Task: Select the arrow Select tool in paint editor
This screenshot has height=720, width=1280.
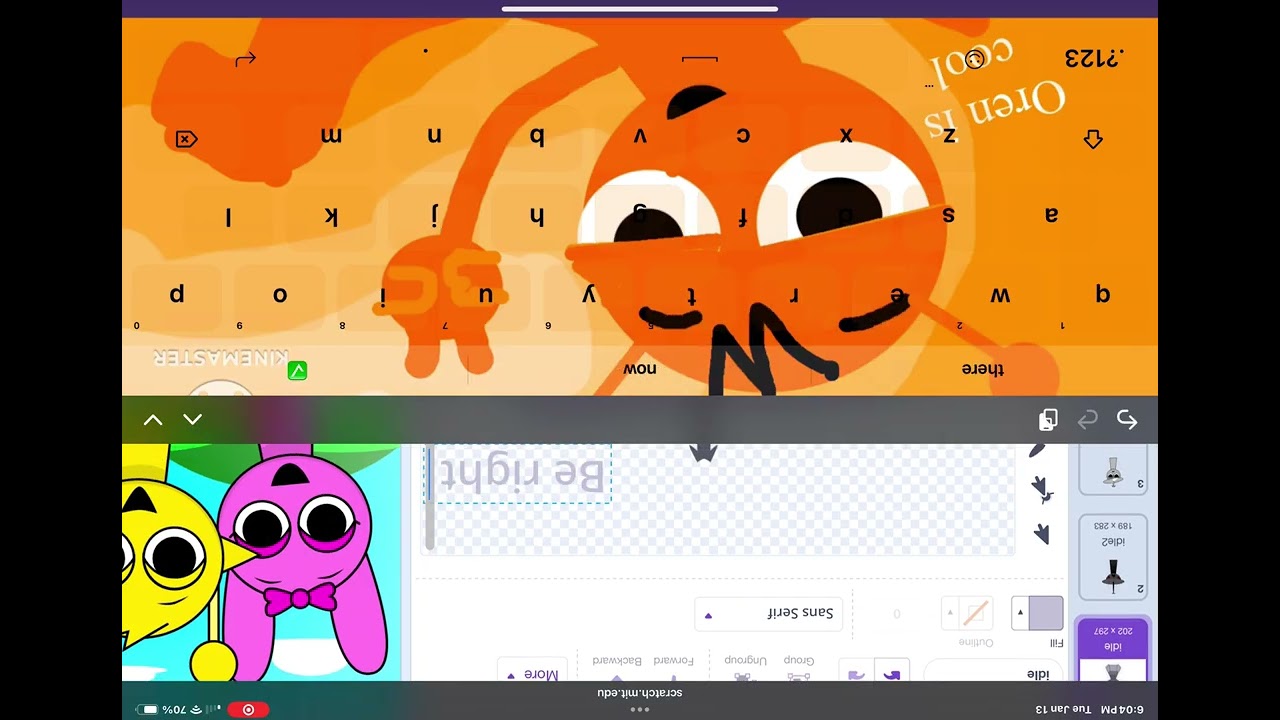Action: (1041, 534)
